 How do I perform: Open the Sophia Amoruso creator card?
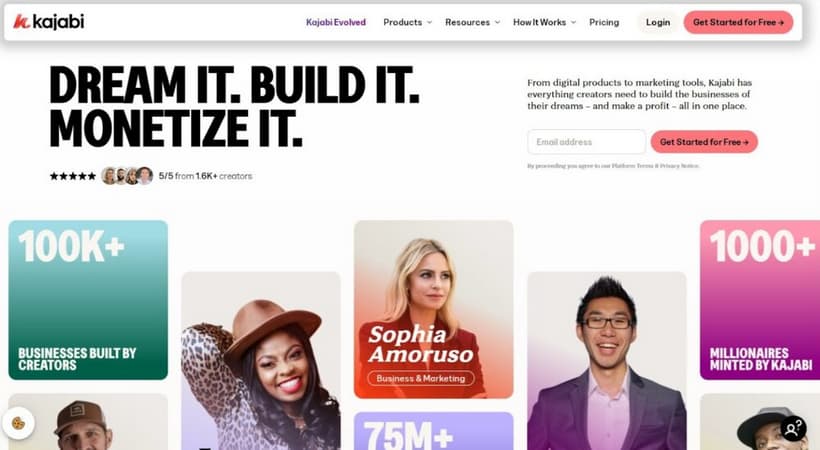[x=434, y=309]
